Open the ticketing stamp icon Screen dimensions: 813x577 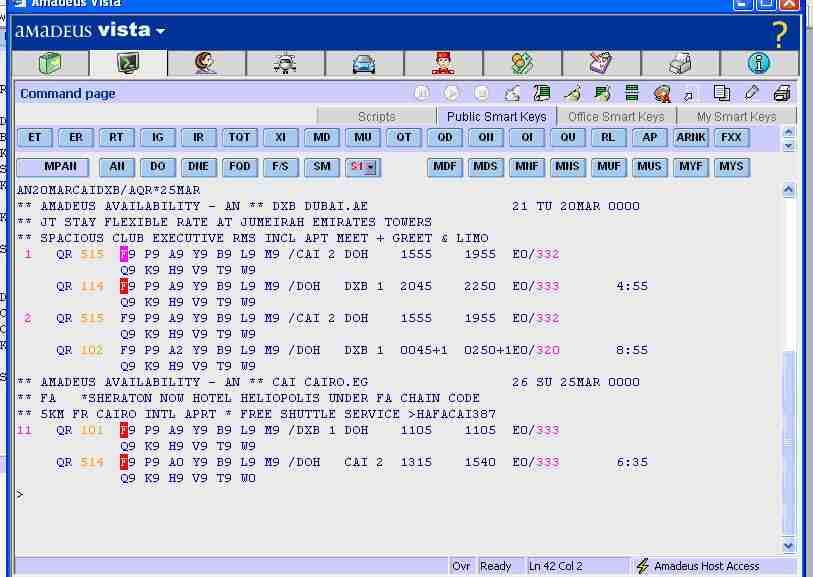coord(600,63)
